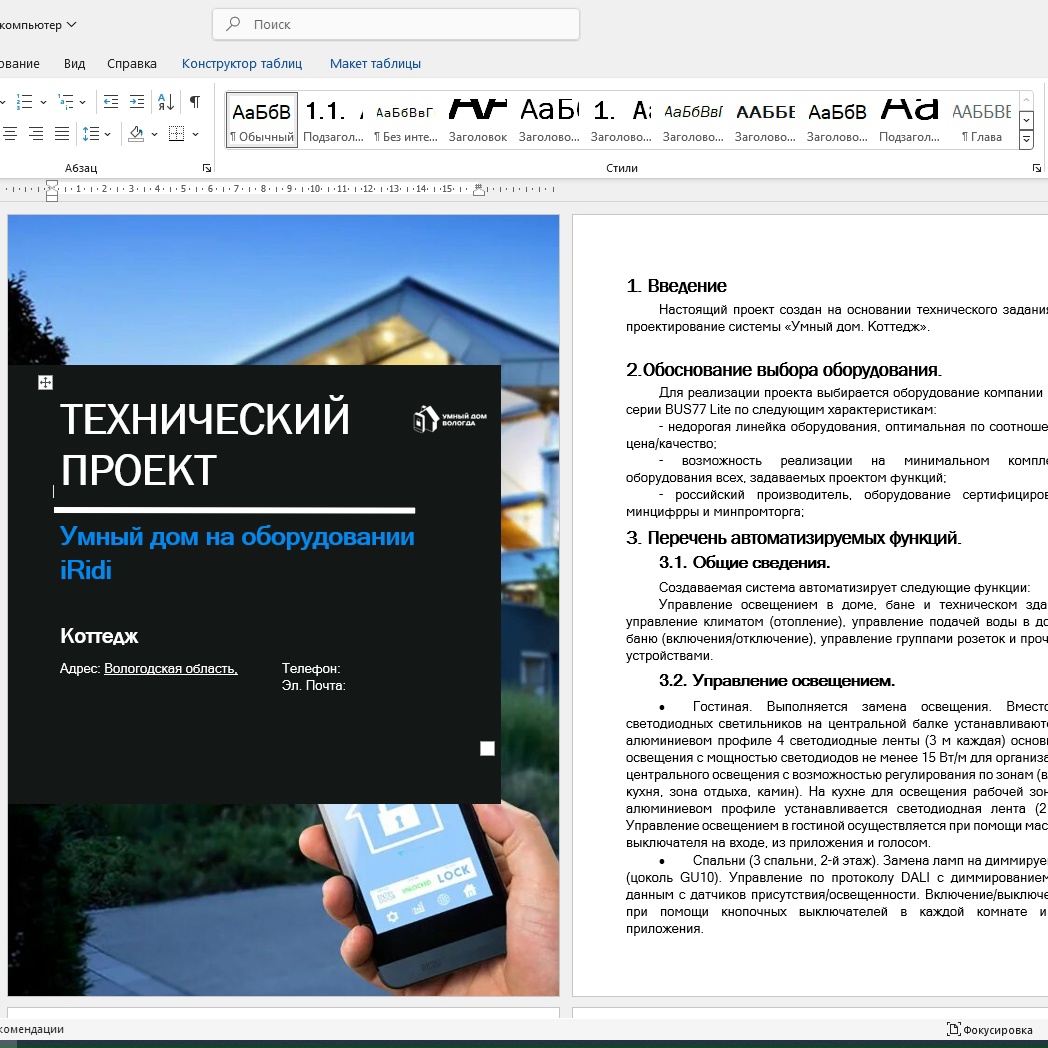Sort text with the А-Я sort icon

click(x=166, y=102)
